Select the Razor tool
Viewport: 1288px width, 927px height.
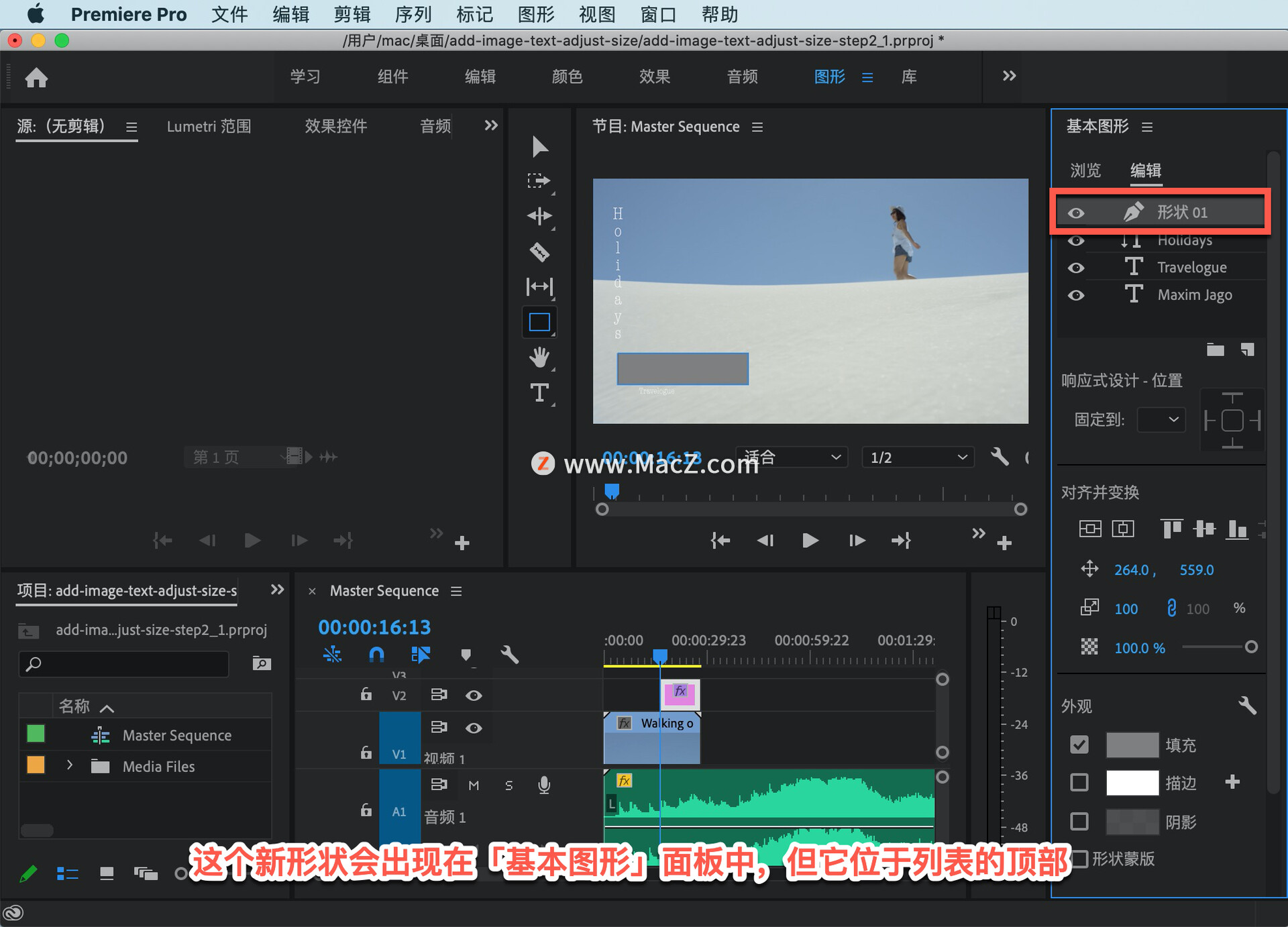point(539,252)
